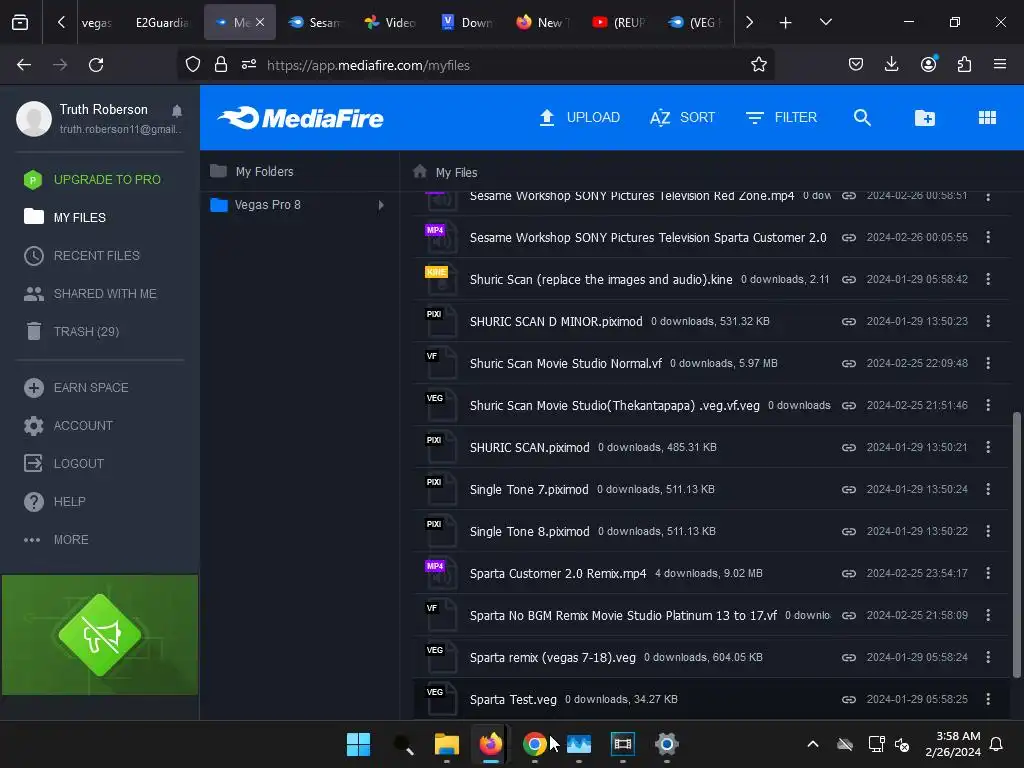
Task: Open EARN SPACE page
Action: click(76, 388)
